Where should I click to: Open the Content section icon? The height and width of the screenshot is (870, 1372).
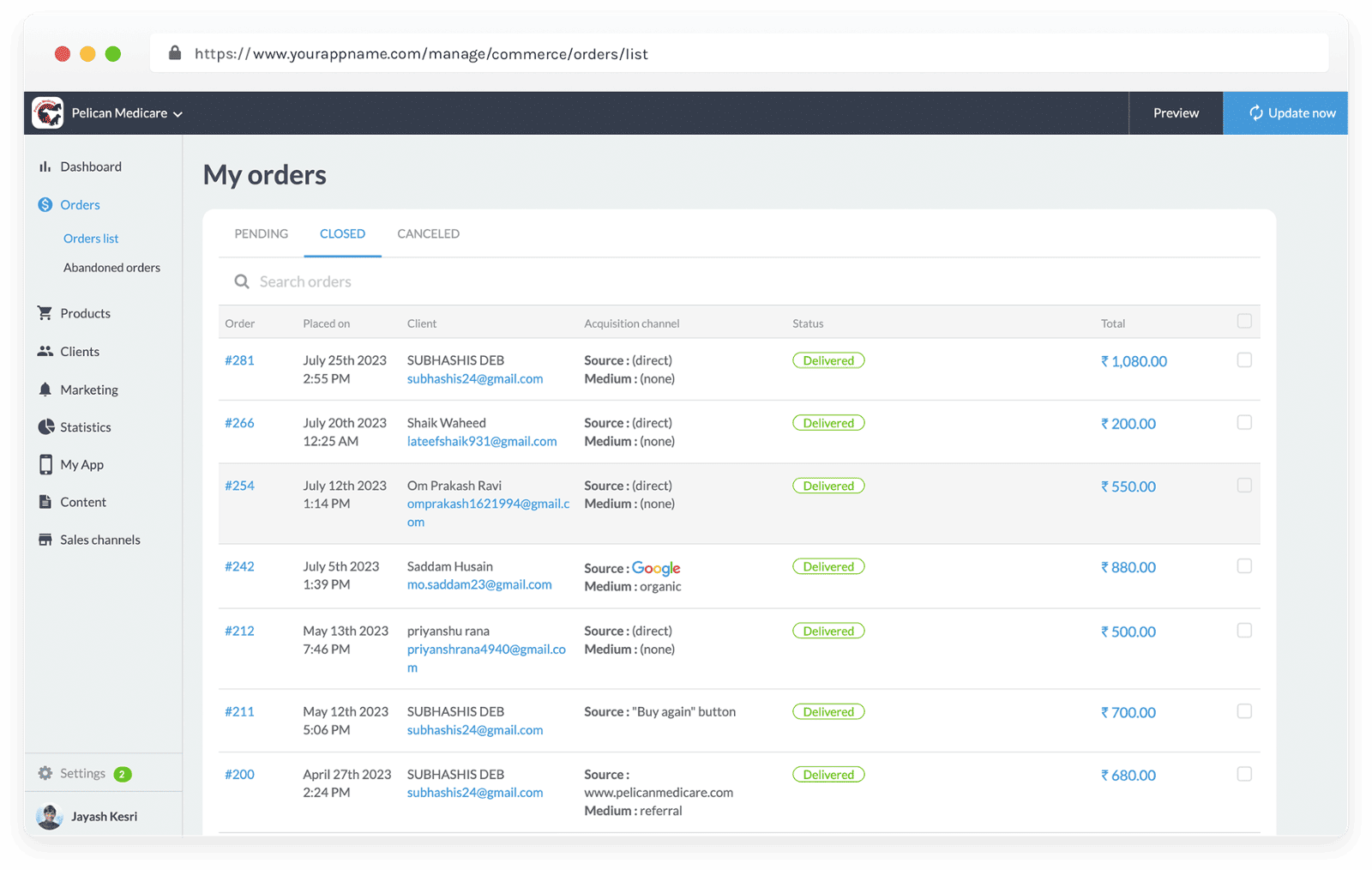(45, 502)
